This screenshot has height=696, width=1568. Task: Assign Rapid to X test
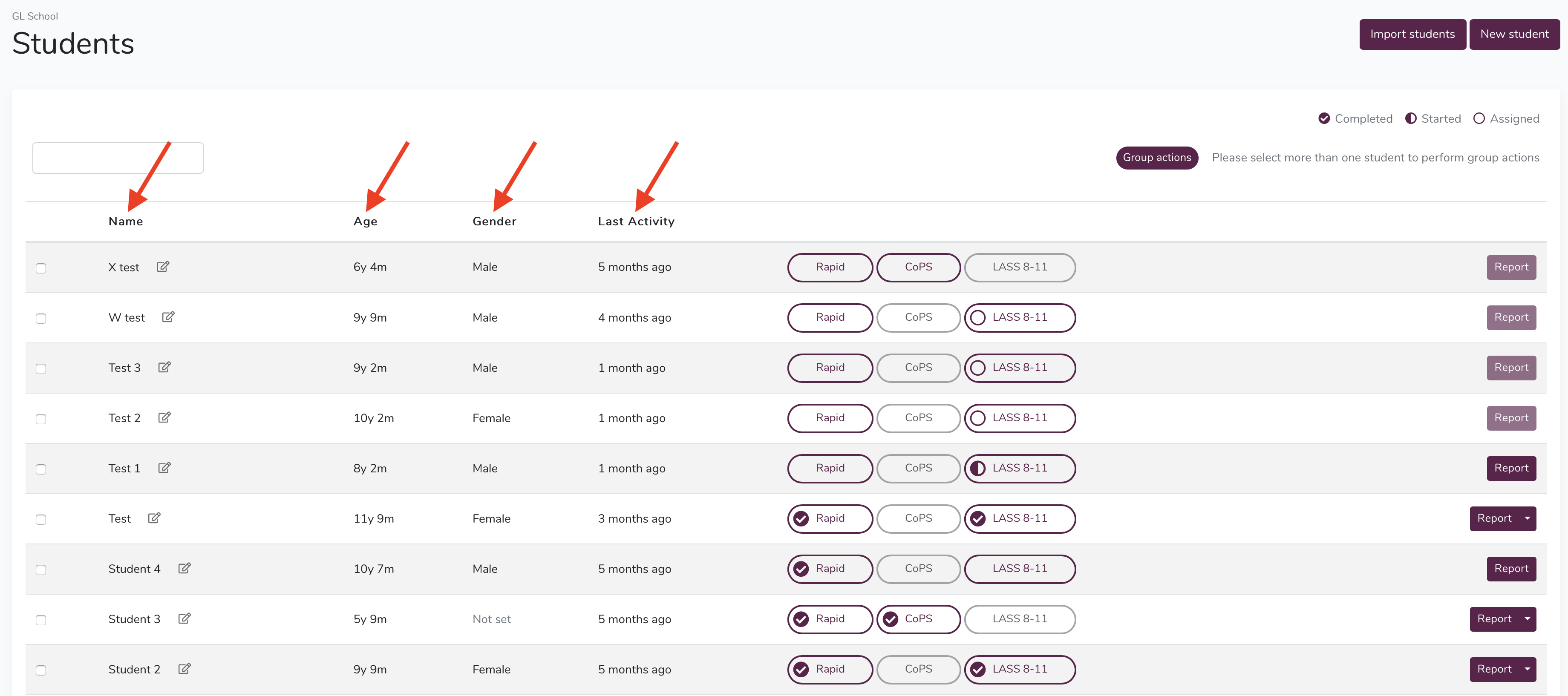[830, 267]
